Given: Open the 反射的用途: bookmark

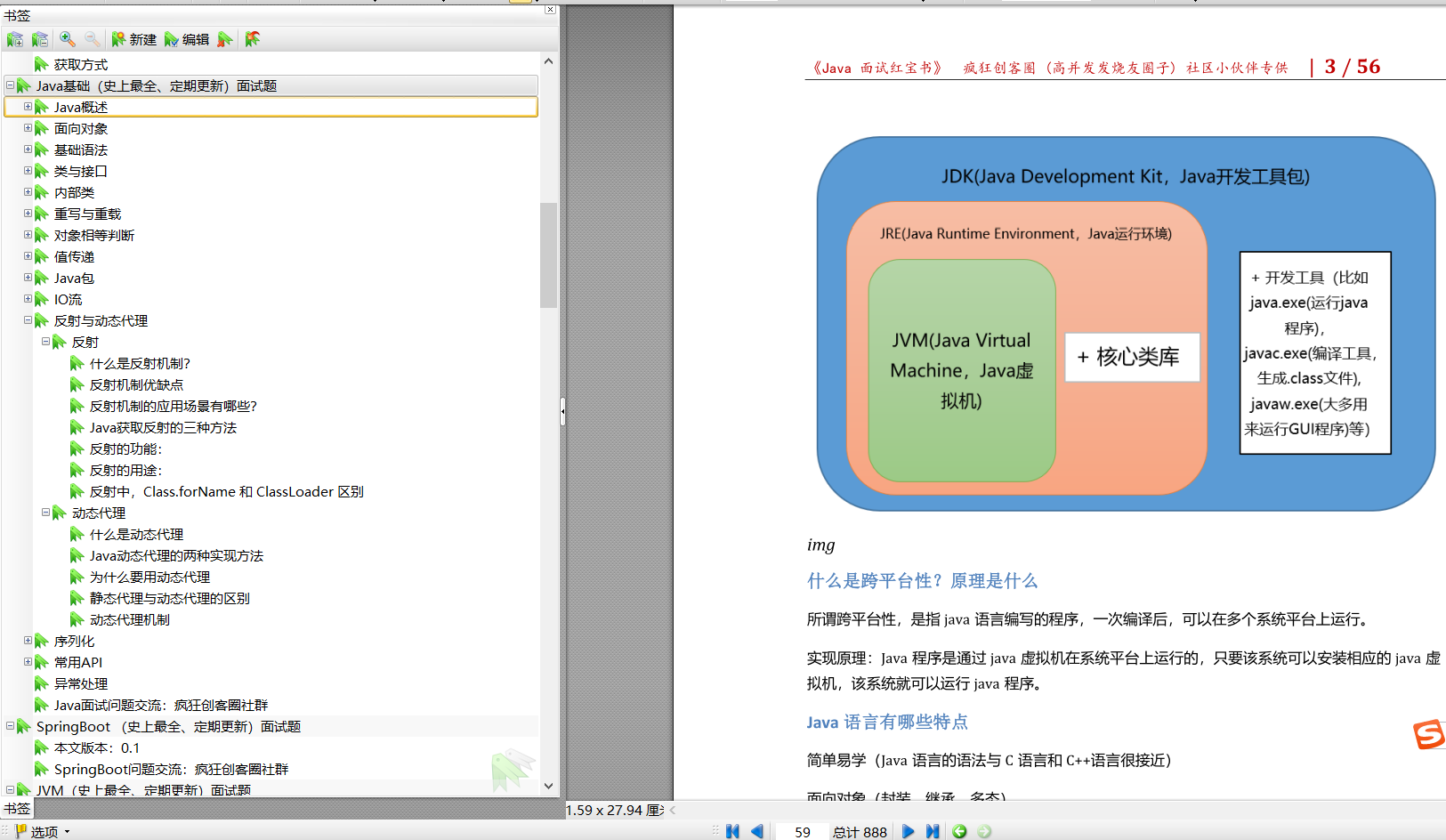Looking at the screenshot, I should click(125, 471).
